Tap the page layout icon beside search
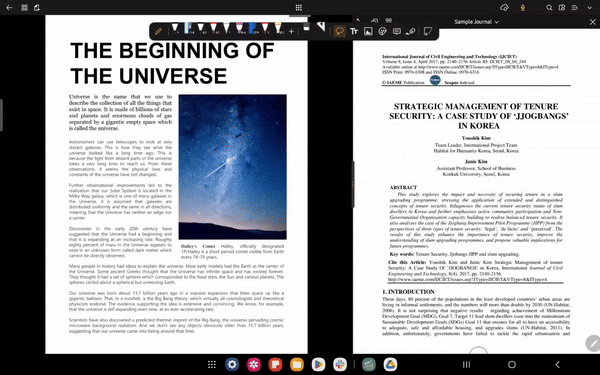Viewport: 600px width, 375px height. 562,7
